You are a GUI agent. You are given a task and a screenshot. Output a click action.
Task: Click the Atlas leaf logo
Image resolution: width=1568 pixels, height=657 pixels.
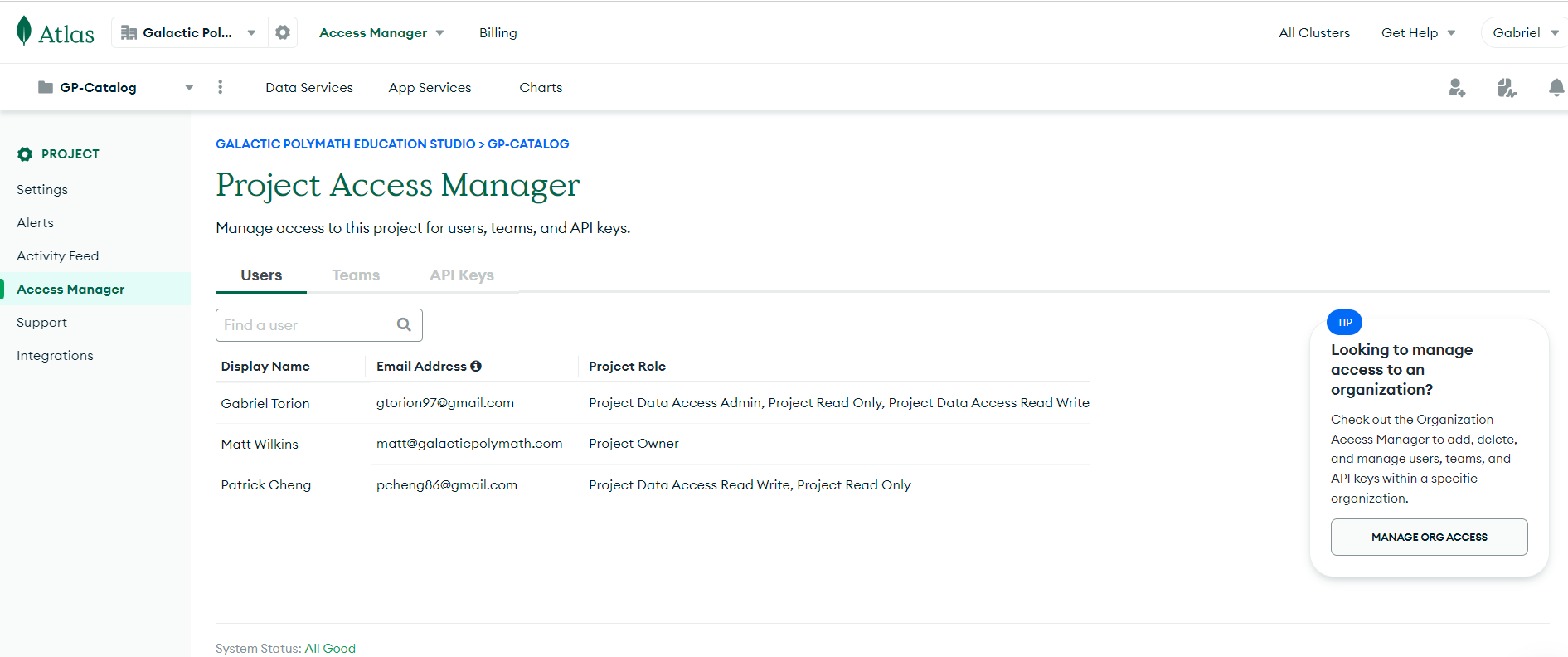click(x=24, y=31)
